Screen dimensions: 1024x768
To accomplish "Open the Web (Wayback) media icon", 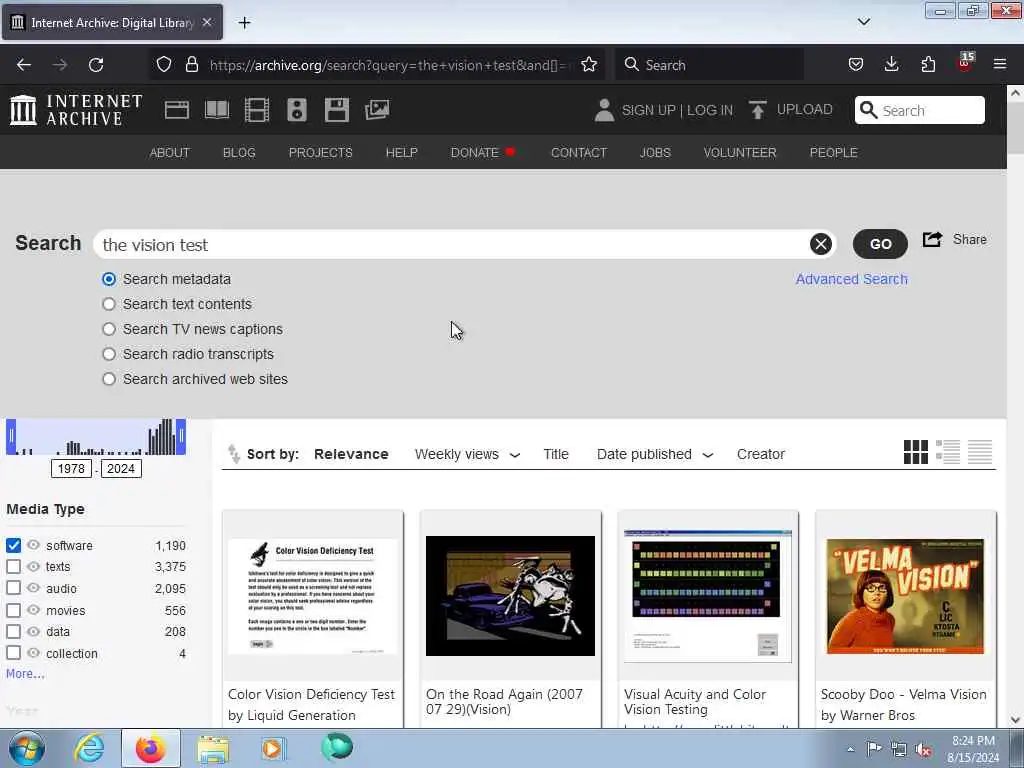I will pos(176,110).
